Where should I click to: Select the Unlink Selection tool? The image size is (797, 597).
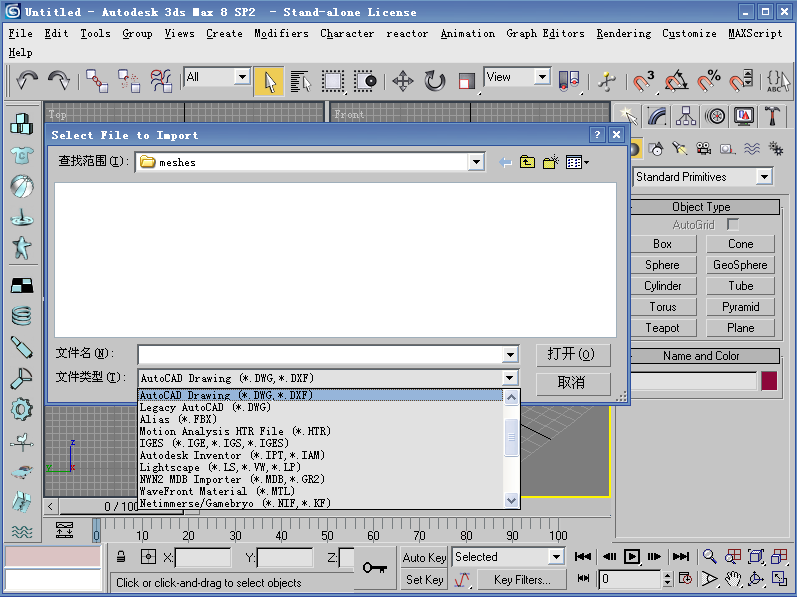tap(129, 80)
